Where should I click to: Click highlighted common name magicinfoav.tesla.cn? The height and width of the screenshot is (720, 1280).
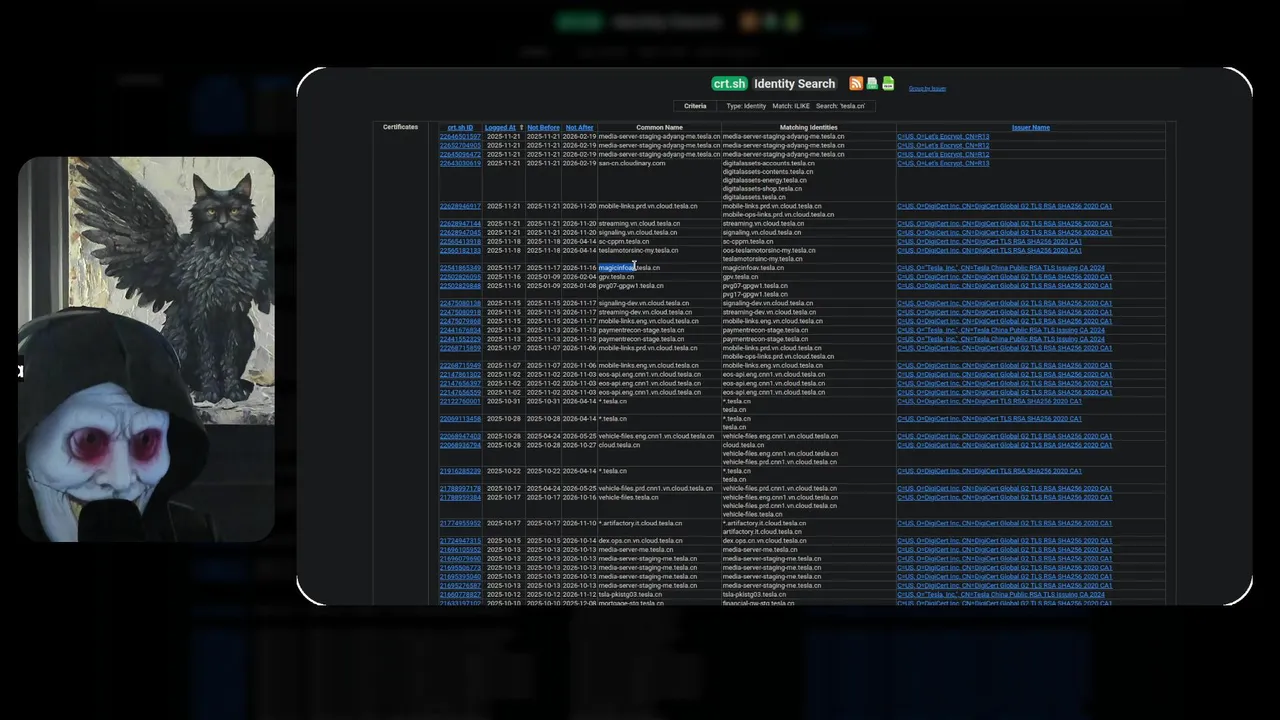coord(629,268)
